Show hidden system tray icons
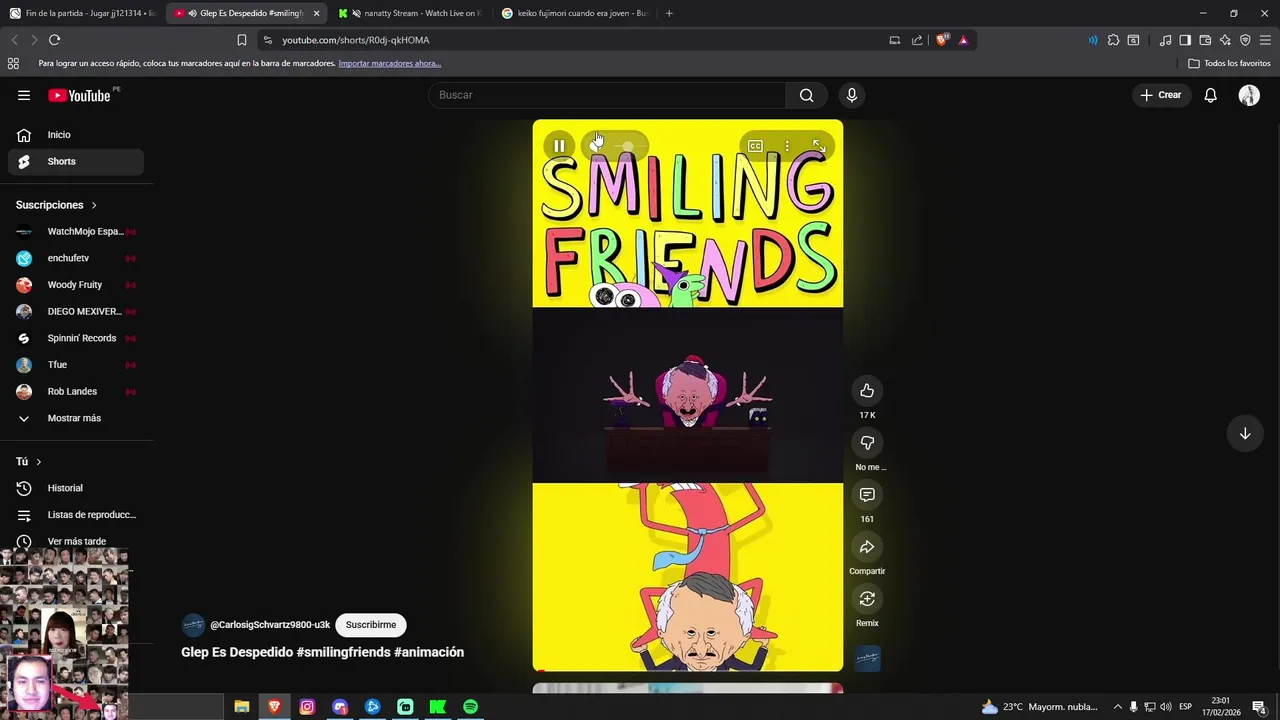Viewport: 1280px width, 720px height. click(x=1118, y=707)
